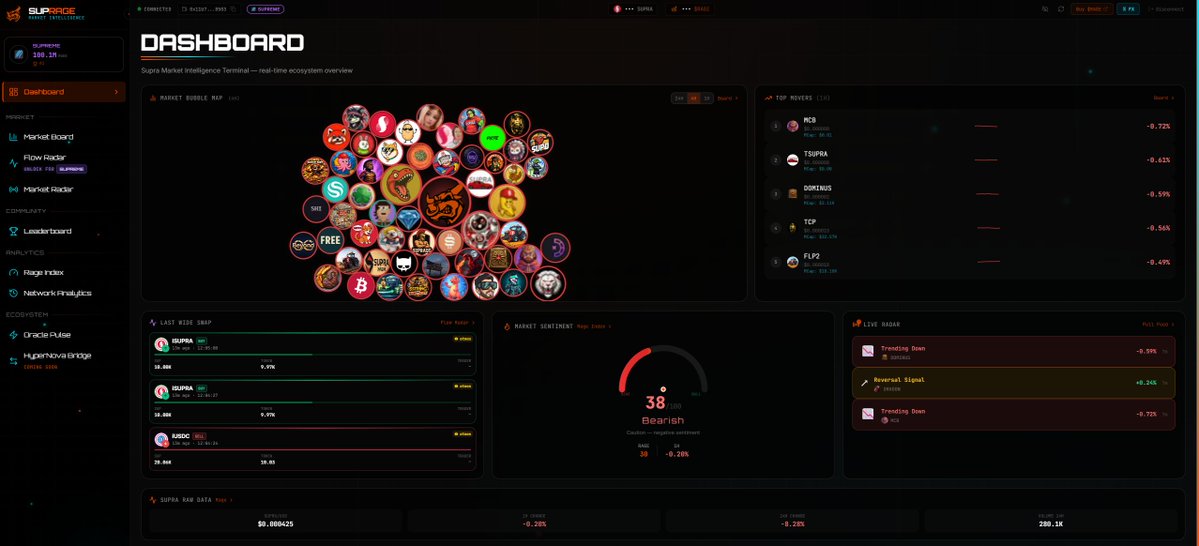
Task: Click the white cat mask bubble
Action: (404, 264)
